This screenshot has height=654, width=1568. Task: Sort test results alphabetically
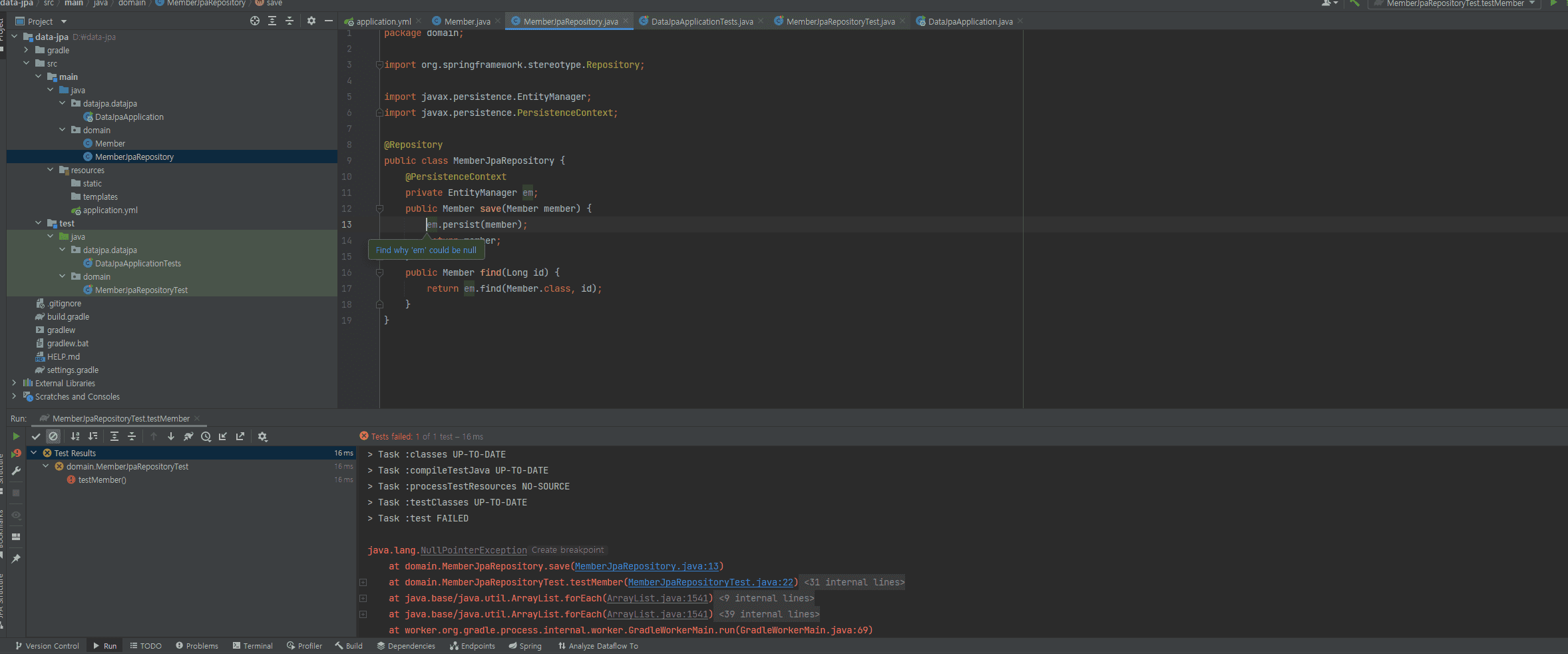tap(75, 437)
